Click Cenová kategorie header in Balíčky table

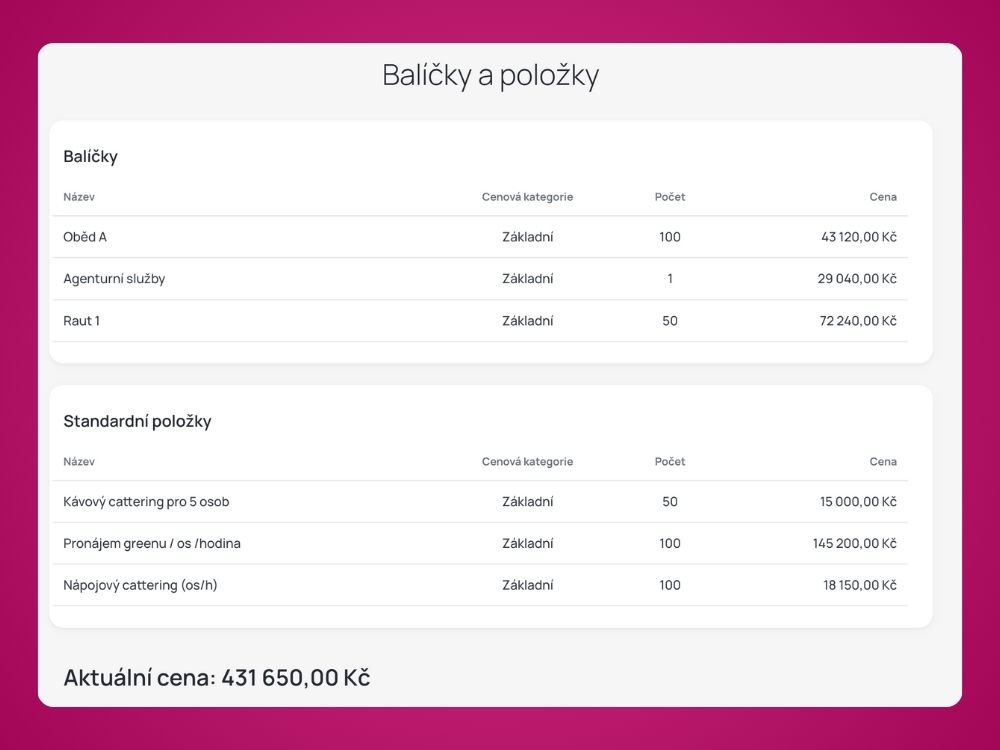[x=527, y=197]
